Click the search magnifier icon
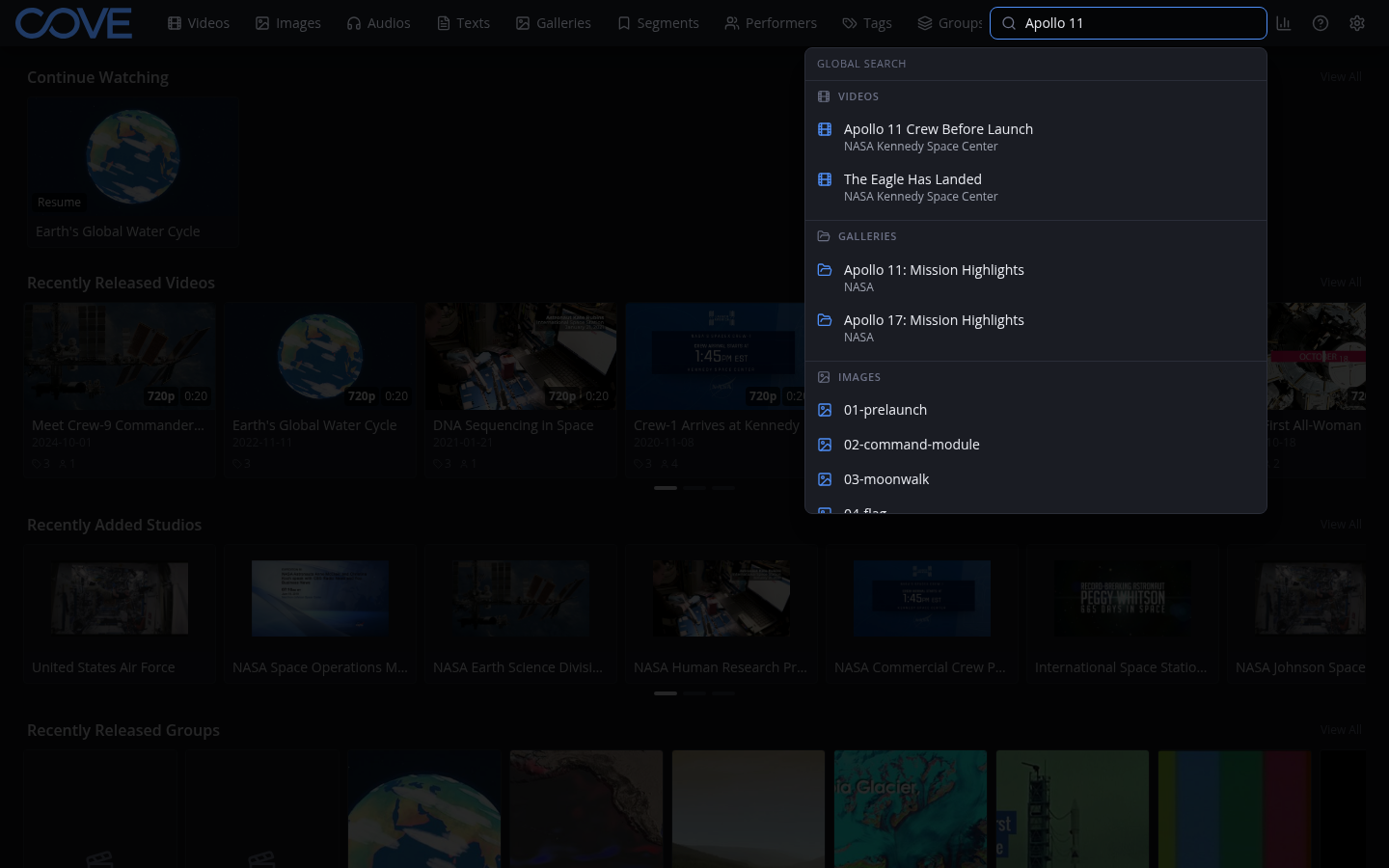1389x868 pixels. (x=1009, y=23)
